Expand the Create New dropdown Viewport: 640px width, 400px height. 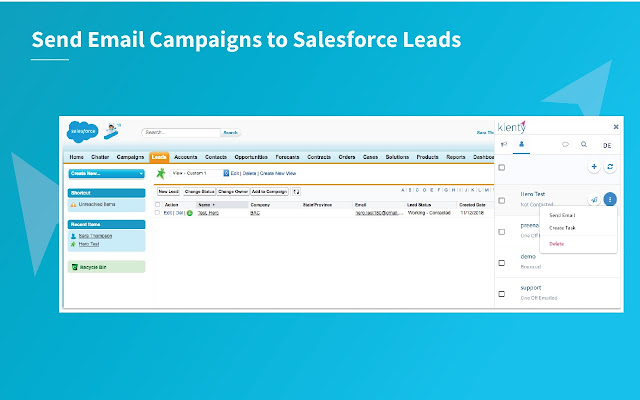pyautogui.click(x=107, y=173)
